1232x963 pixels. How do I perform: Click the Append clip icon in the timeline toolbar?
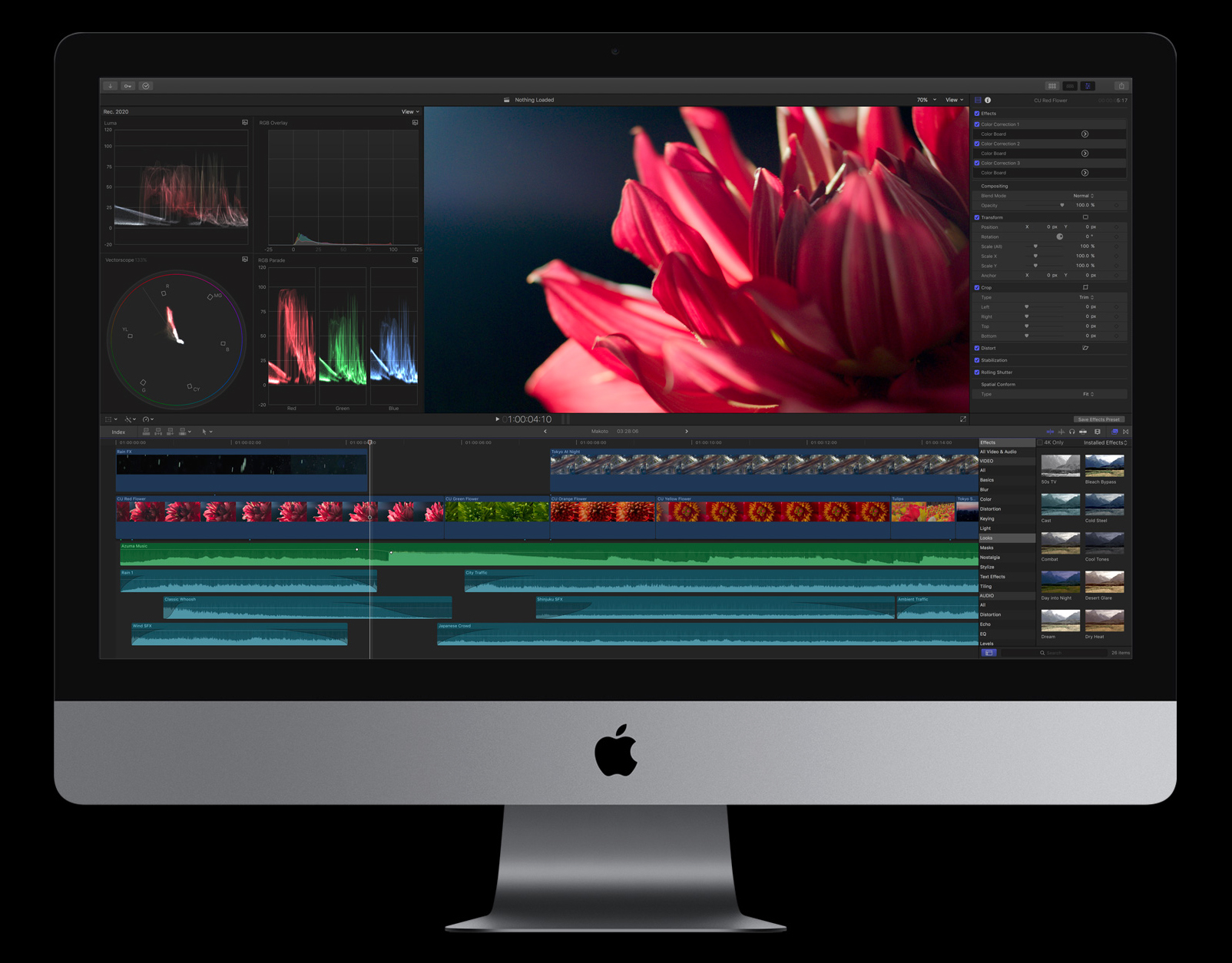[170, 432]
